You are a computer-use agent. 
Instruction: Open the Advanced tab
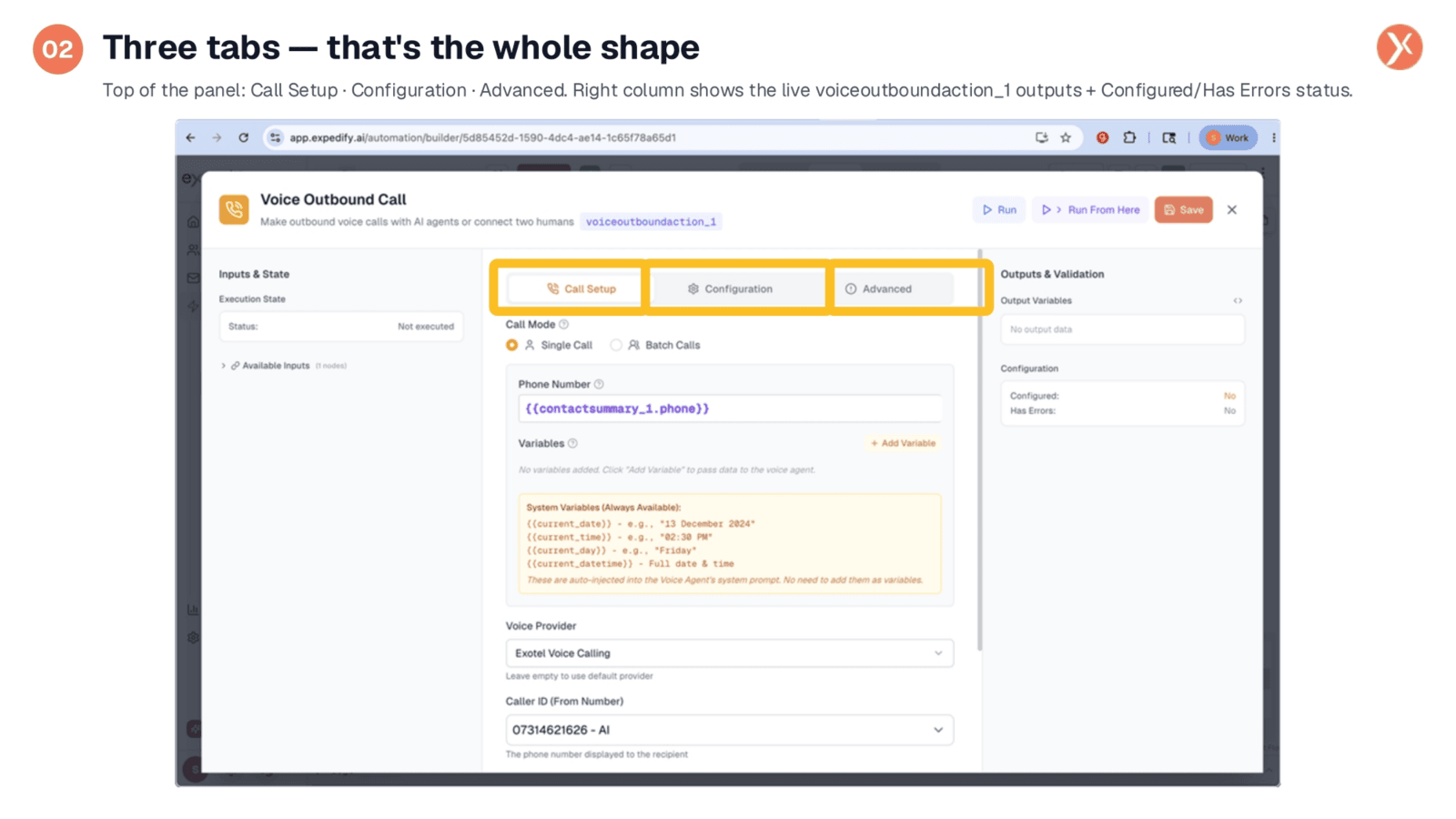(878, 288)
